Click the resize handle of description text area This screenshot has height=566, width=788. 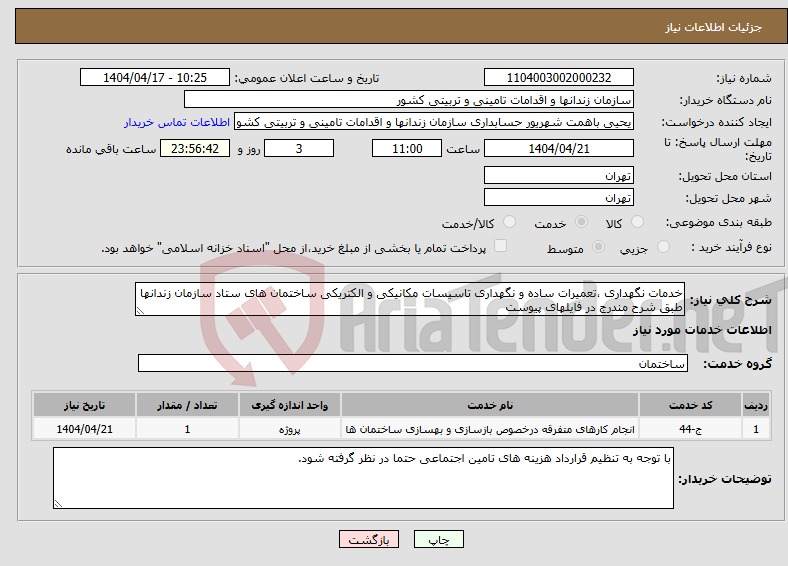(x=140, y=311)
